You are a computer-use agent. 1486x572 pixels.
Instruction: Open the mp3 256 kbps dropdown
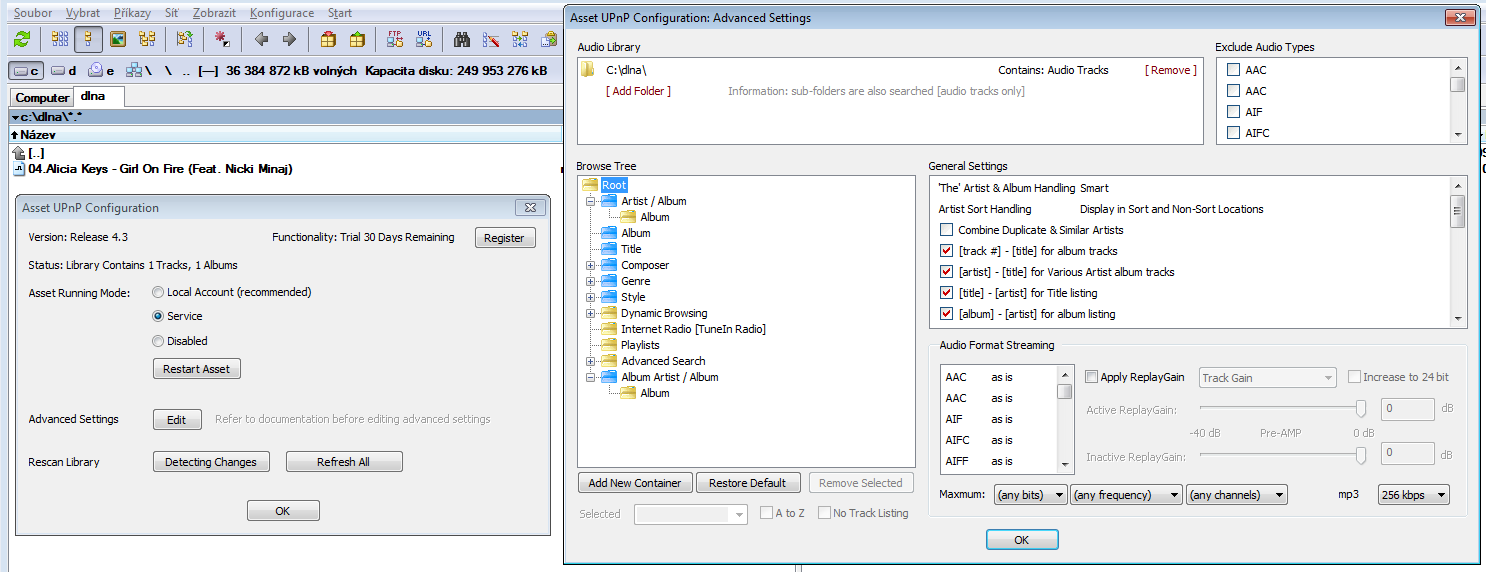[1413, 495]
